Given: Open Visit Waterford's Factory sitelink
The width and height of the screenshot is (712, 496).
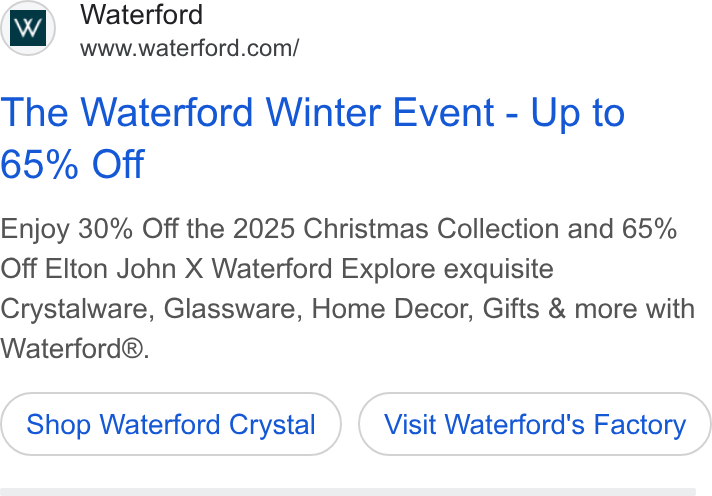Looking at the screenshot, I should coord(535,424).
